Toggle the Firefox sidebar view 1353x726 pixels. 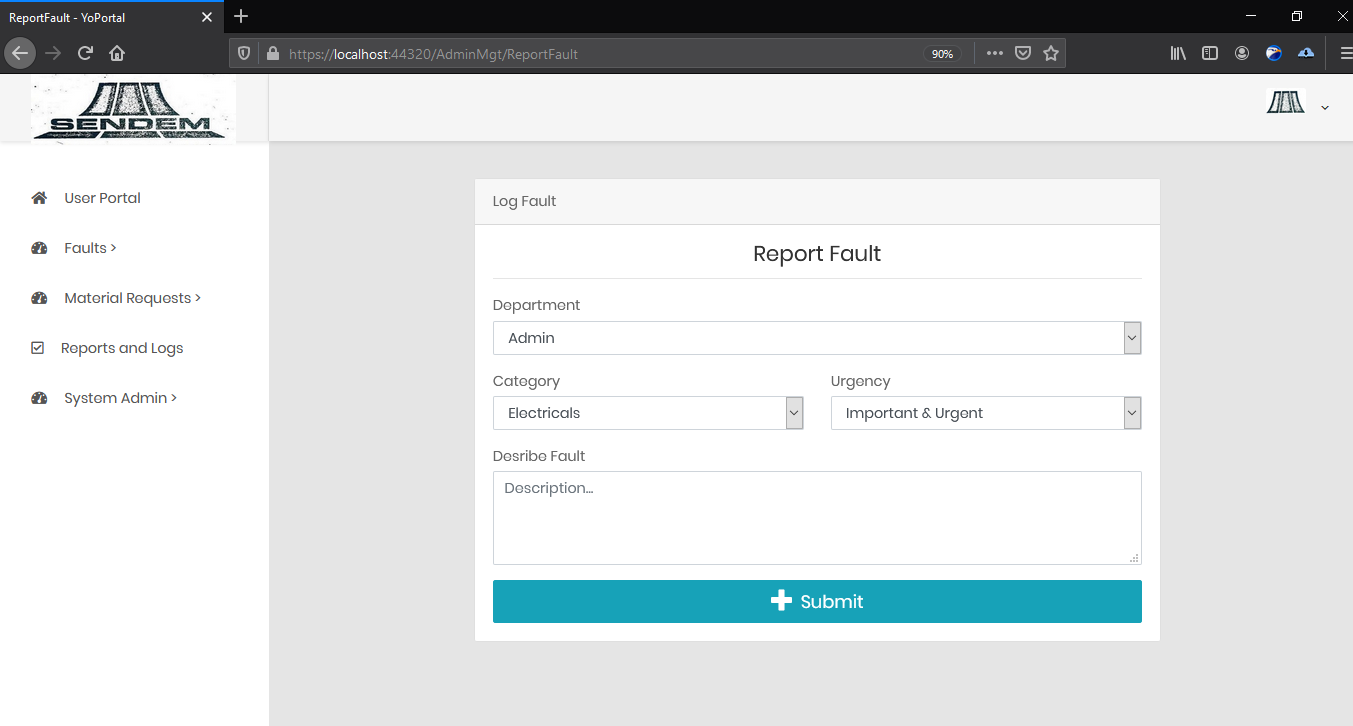click(1210, 54)
